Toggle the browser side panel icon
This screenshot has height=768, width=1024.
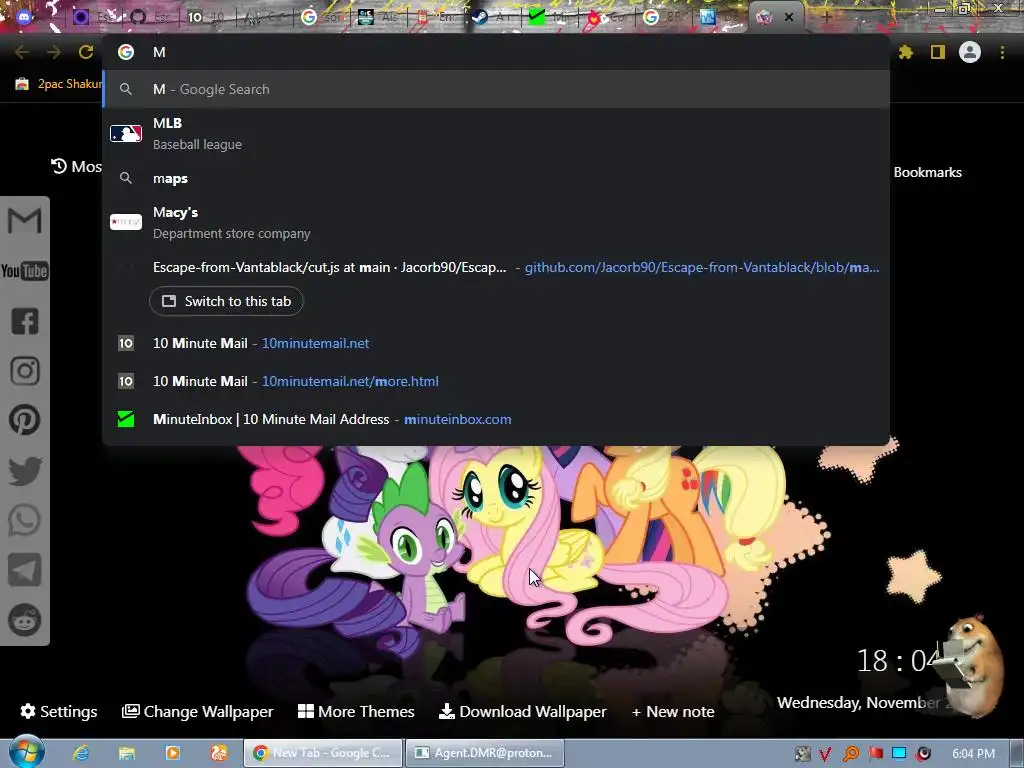coord(937,52)
